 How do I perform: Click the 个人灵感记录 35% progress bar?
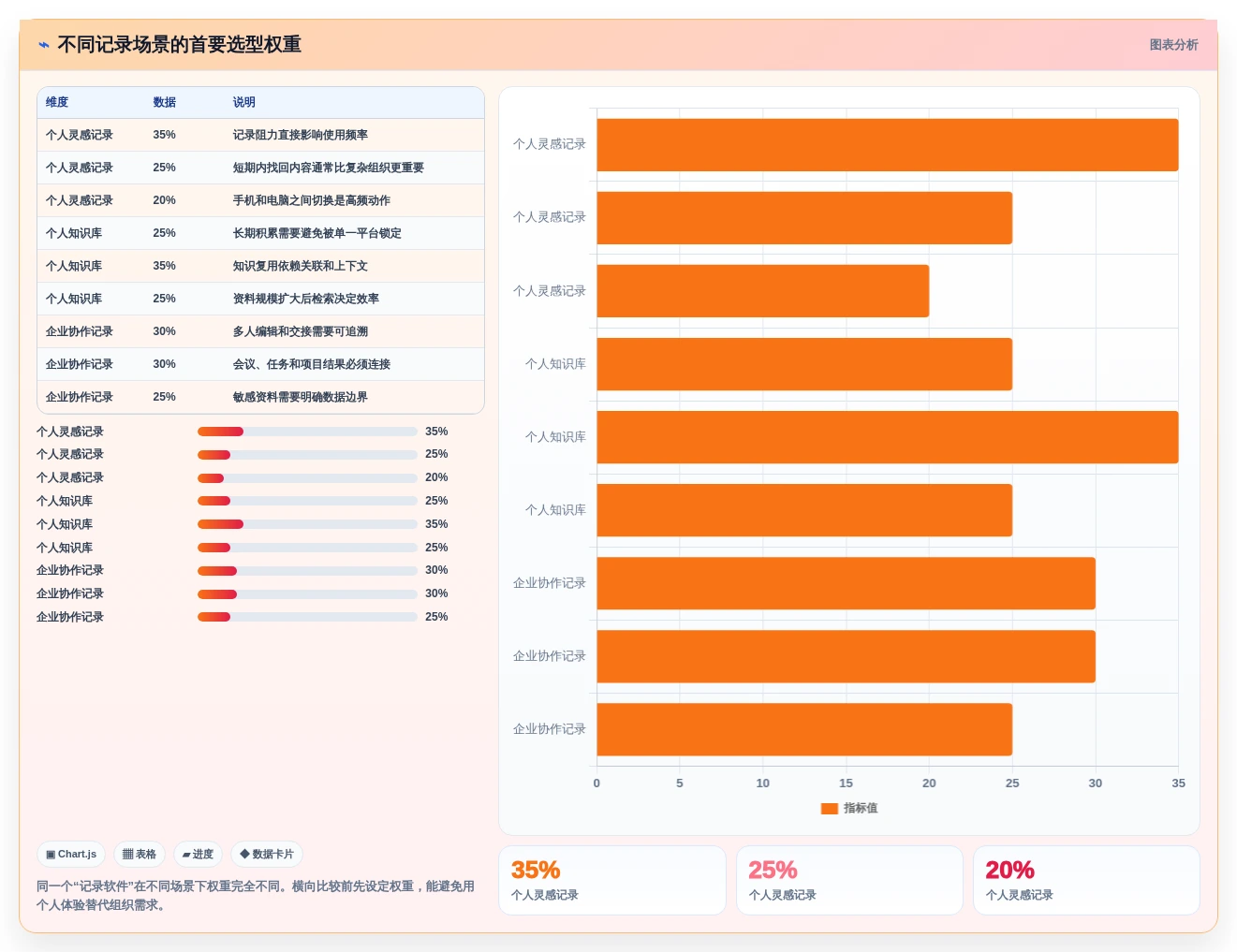point(307,432)
